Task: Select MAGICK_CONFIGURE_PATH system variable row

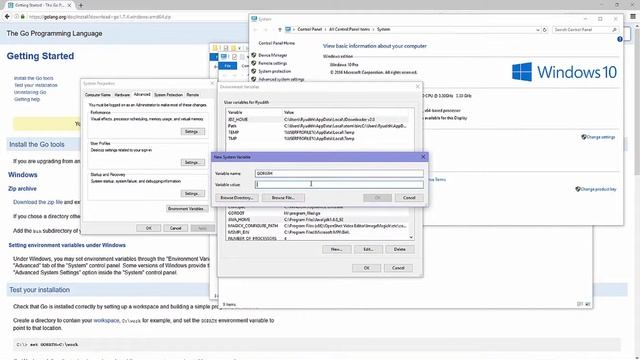Action: click(317, 226)
